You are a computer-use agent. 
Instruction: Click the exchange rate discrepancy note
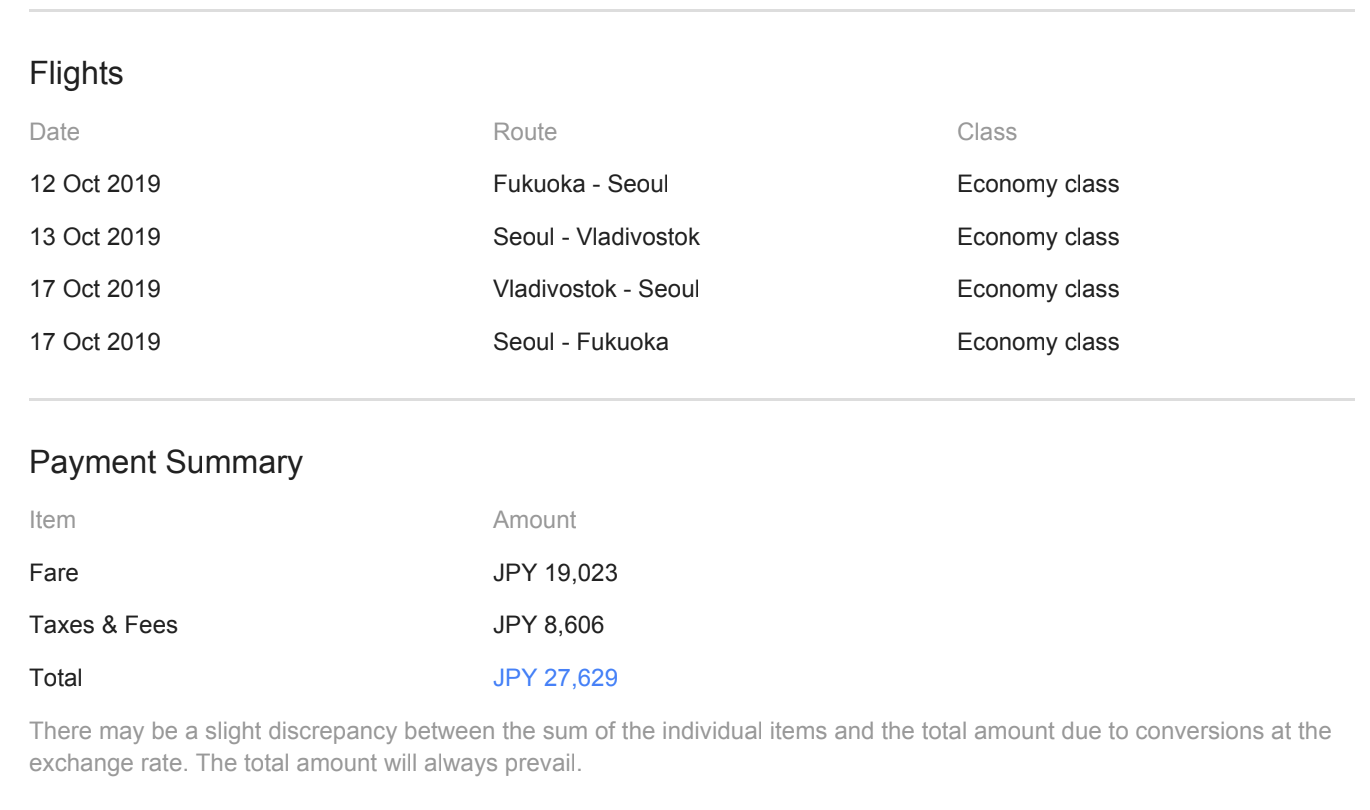680,745
